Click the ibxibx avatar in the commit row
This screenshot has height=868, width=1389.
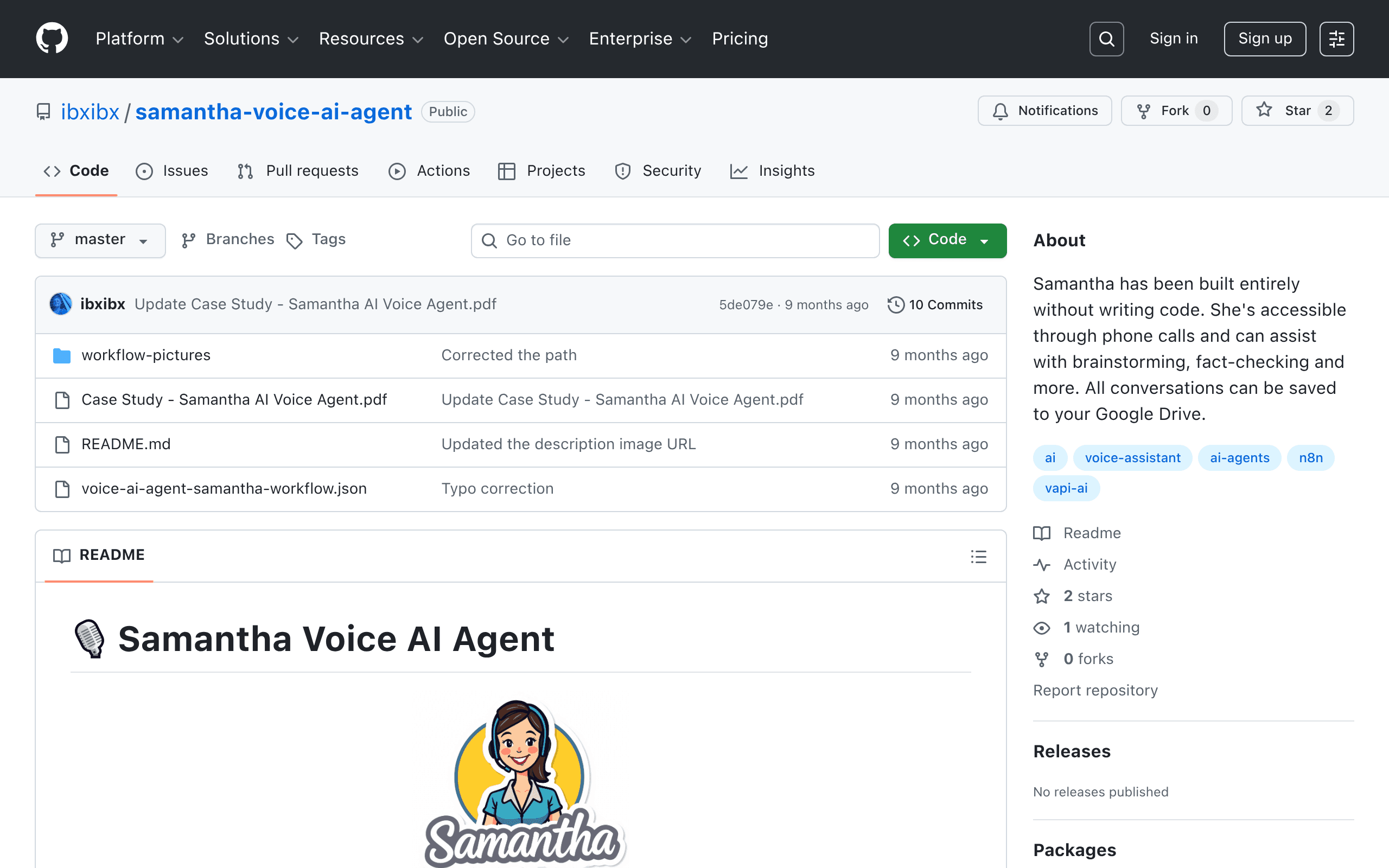coord(61,304)
